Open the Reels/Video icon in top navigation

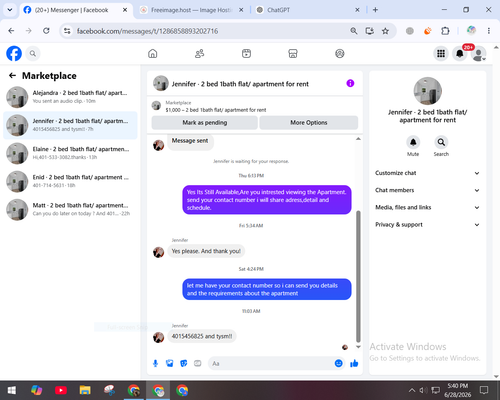point(246,53)
